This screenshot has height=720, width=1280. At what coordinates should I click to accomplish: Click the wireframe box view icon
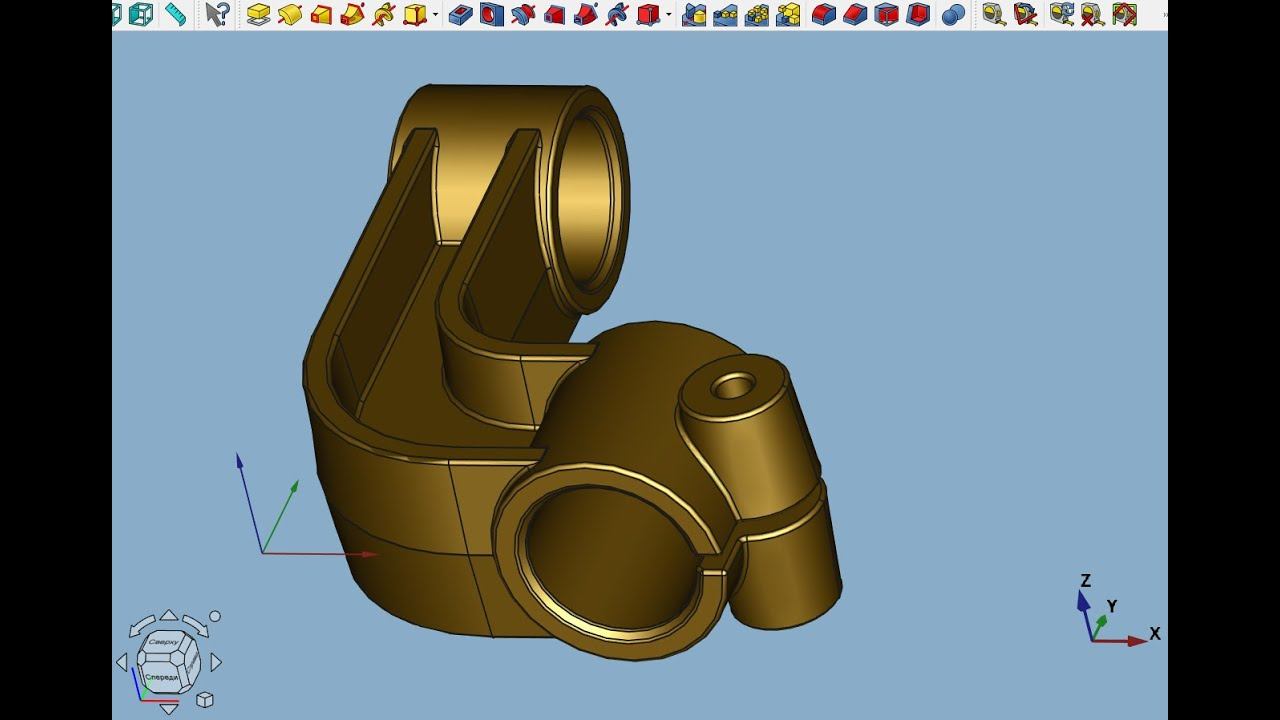click(141, 14)
